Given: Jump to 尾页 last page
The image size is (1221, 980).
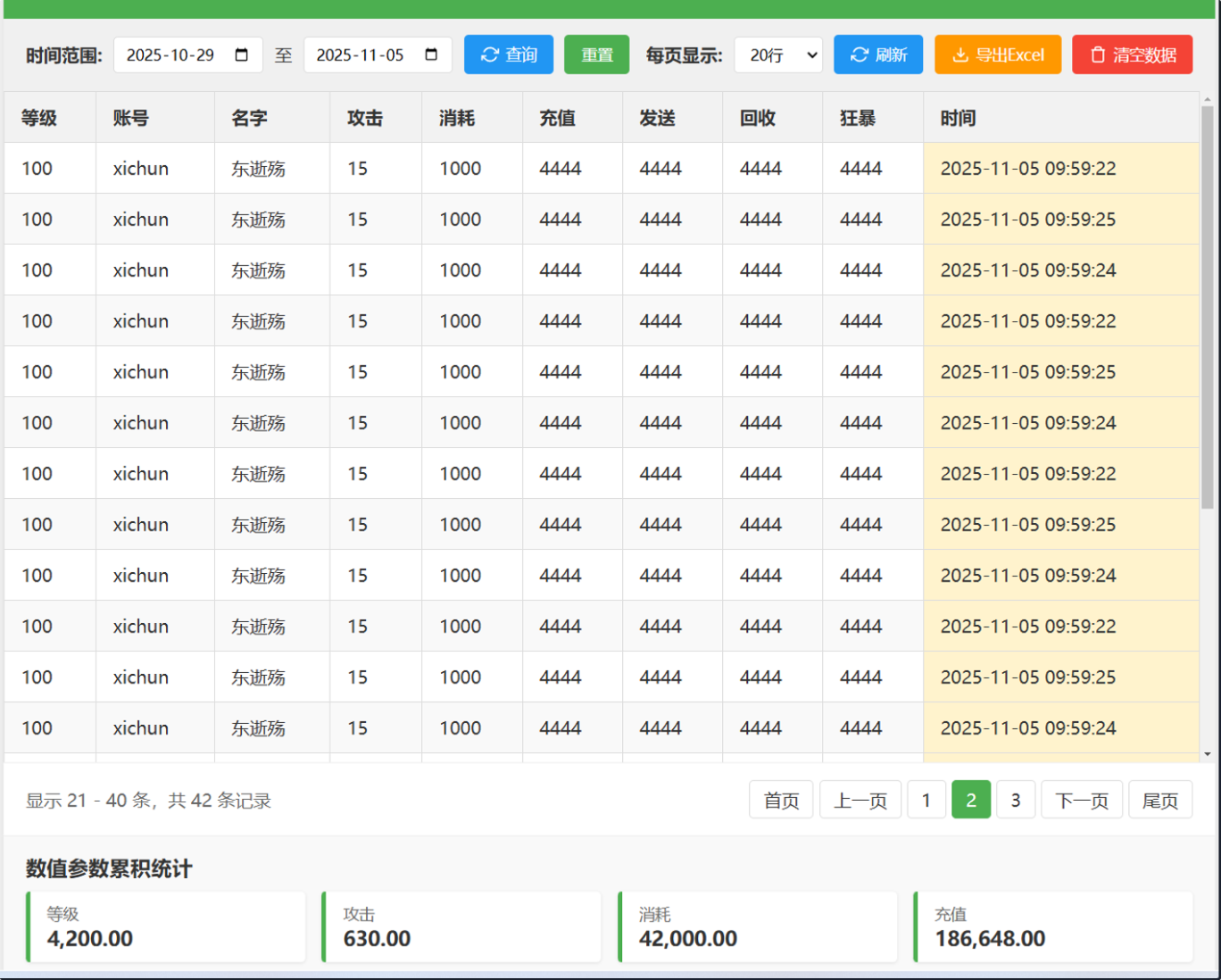Looking at the screenshot, I should [x=1160, y=800].
